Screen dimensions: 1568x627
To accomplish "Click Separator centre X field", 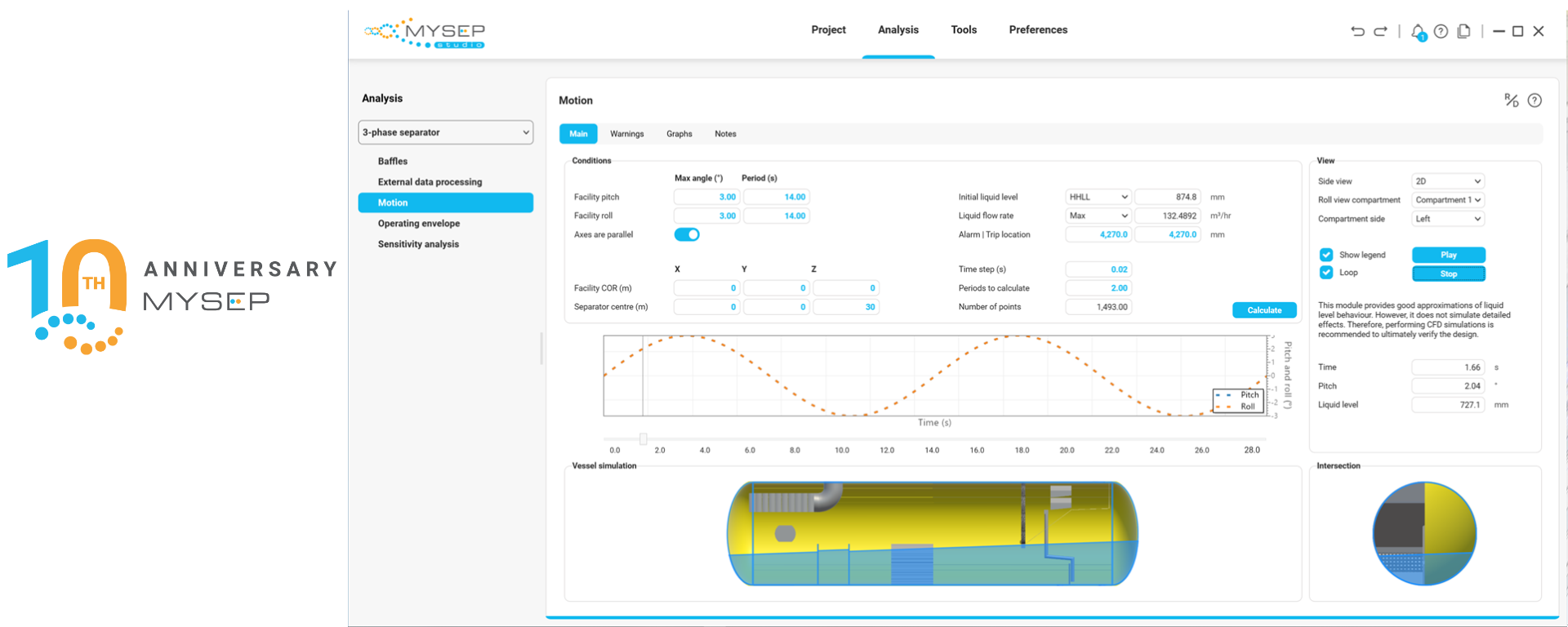I will point(706,307).
